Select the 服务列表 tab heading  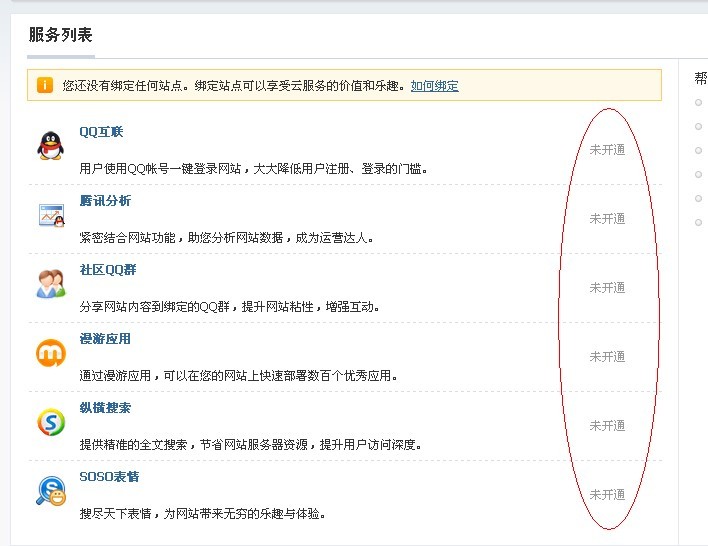point(61,35)
